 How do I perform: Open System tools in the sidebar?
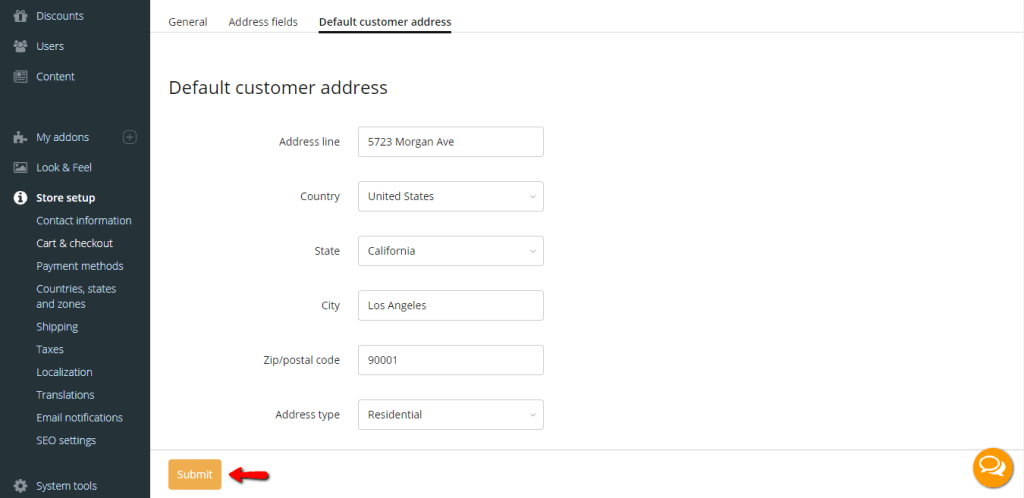67,486
